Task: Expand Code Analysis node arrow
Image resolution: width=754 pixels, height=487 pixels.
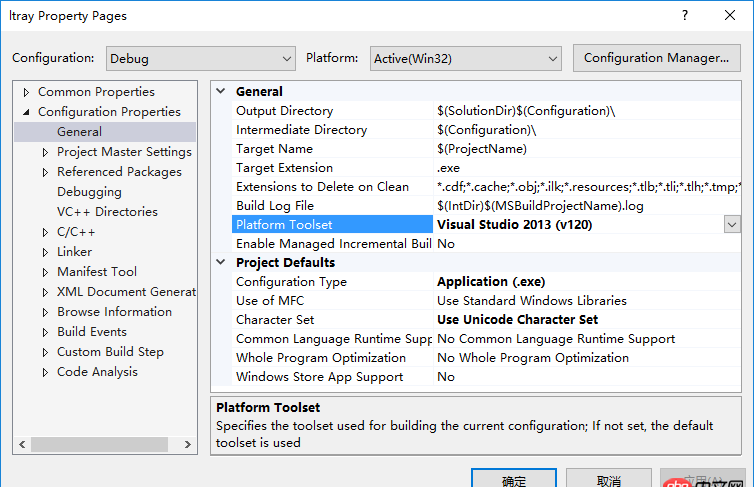Action: (x=45, y=372)
